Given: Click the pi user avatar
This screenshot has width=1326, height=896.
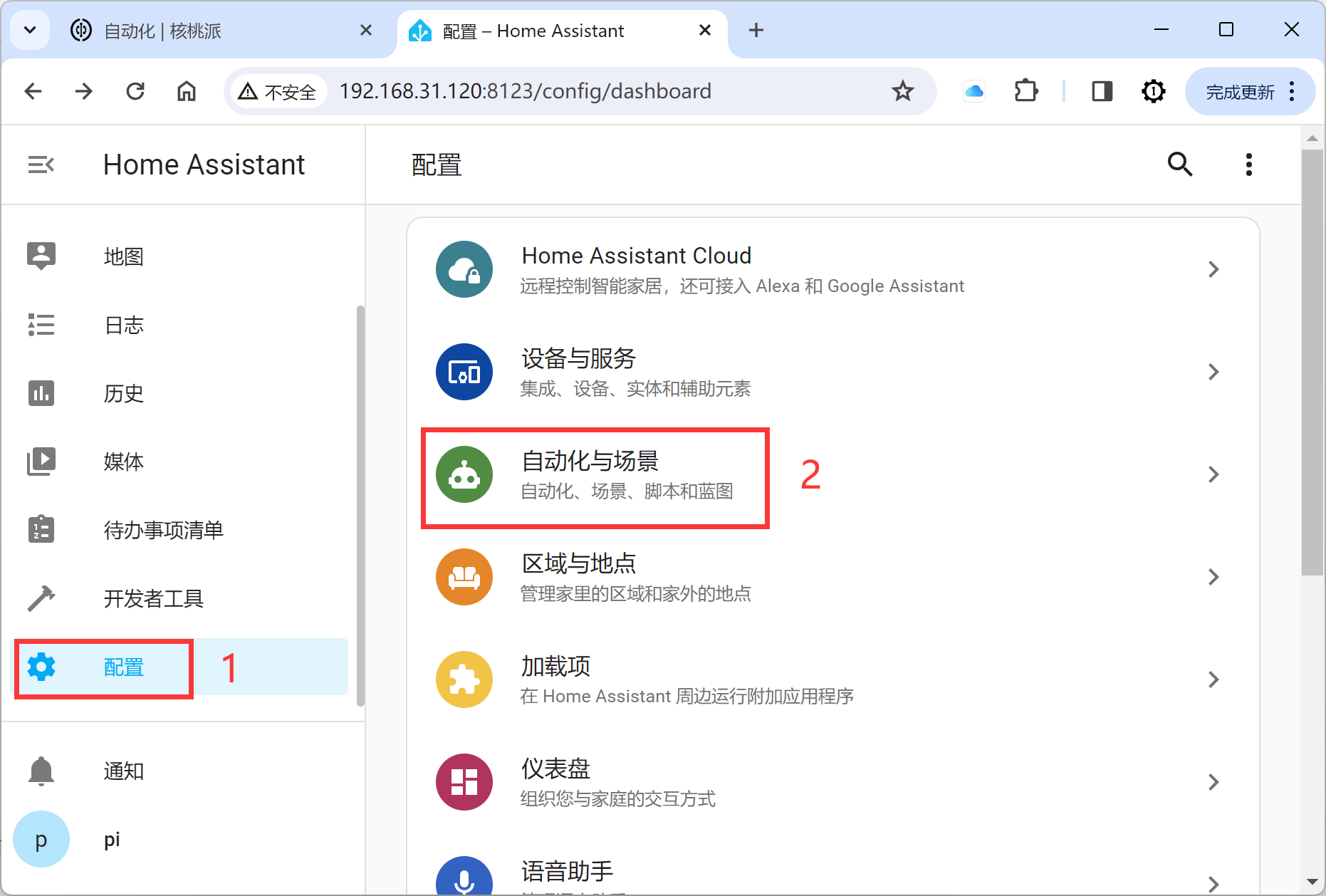Looking at the screenshot, I should 41,839.
